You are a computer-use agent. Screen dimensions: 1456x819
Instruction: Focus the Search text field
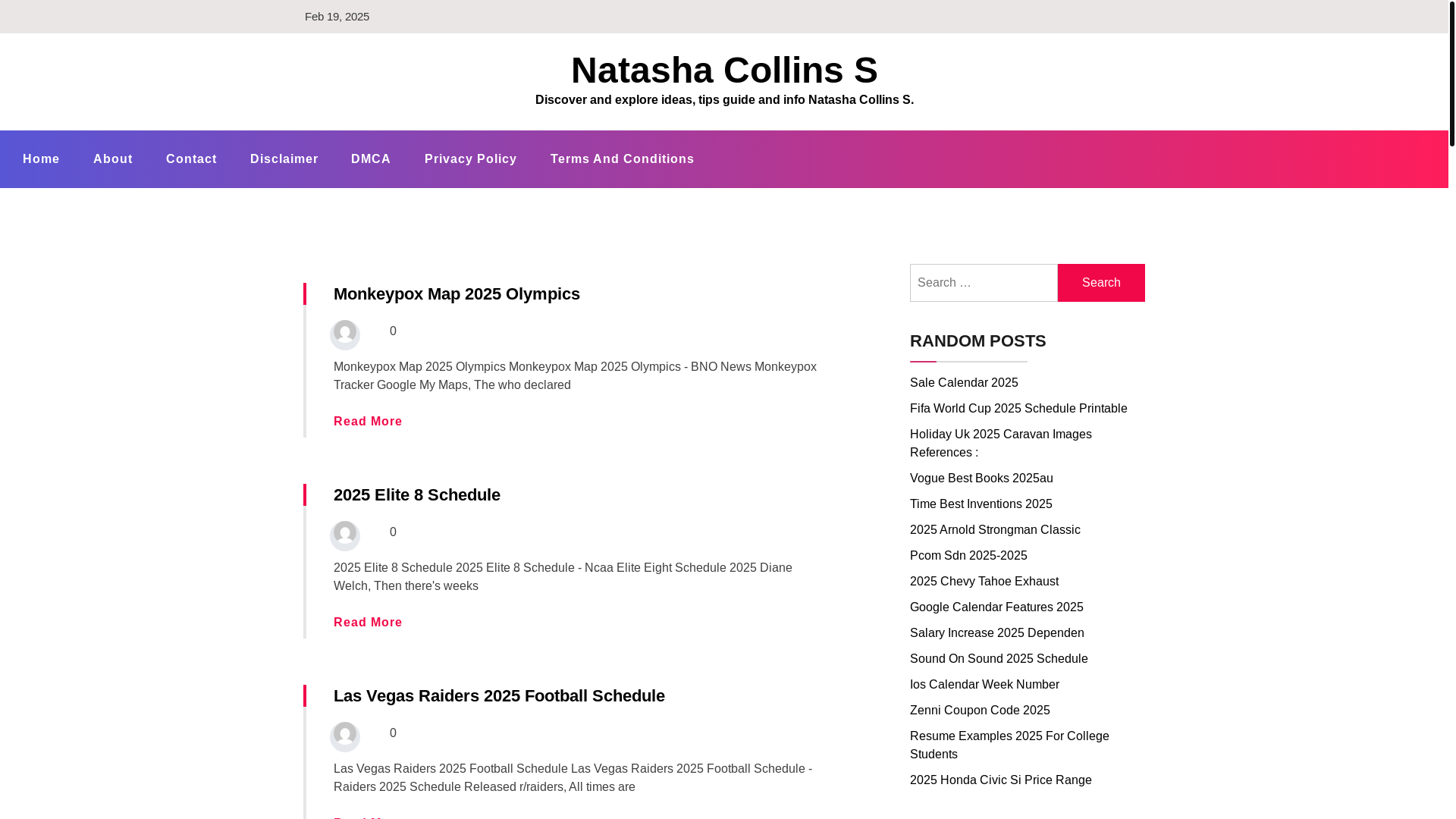point(984,283)
